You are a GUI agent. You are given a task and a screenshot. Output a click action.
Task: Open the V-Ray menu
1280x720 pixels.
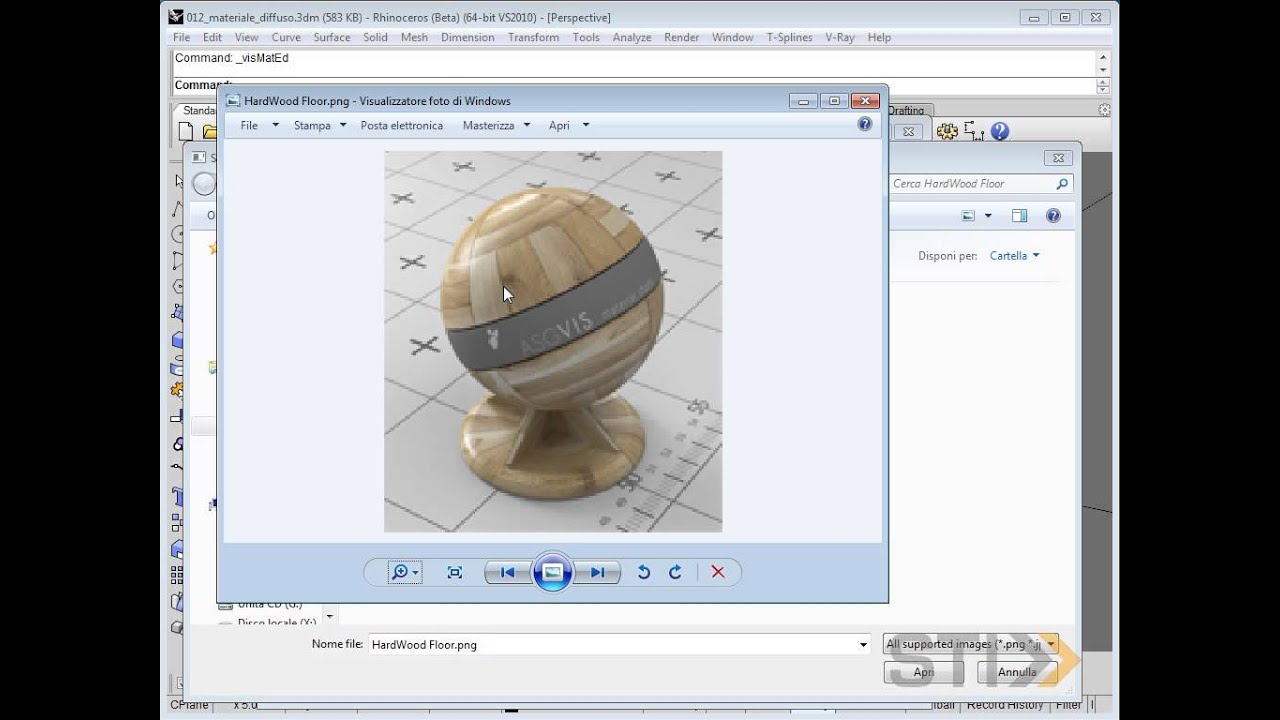[840, 37]
